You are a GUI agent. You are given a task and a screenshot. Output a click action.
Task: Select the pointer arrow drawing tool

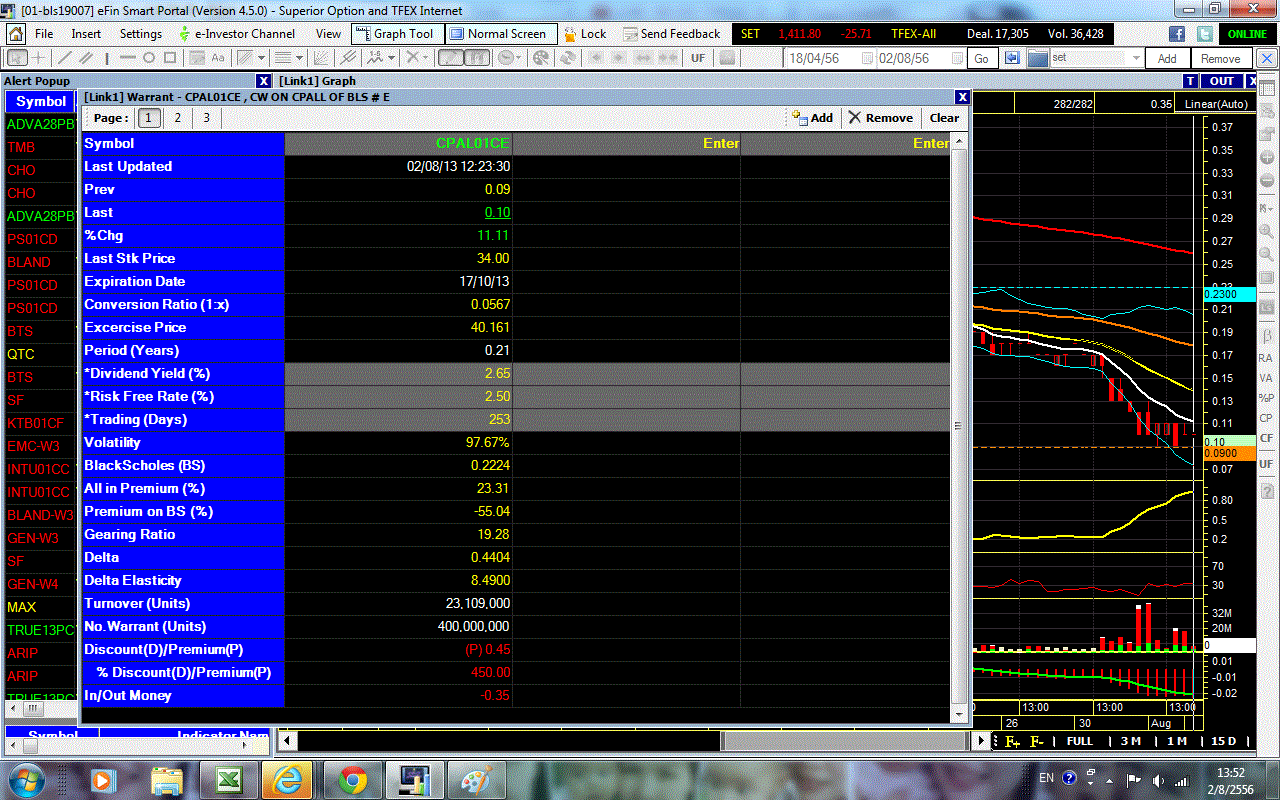click(16, 58)
